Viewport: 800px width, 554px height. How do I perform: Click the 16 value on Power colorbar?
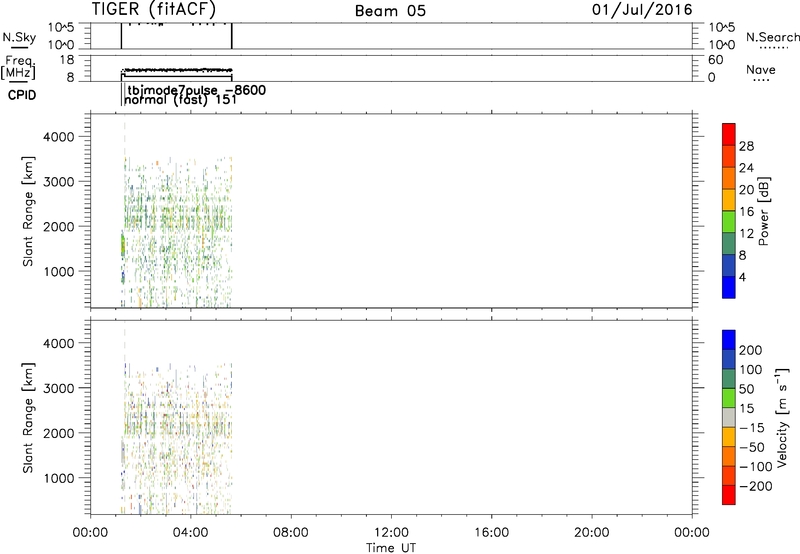pos(746,212)
